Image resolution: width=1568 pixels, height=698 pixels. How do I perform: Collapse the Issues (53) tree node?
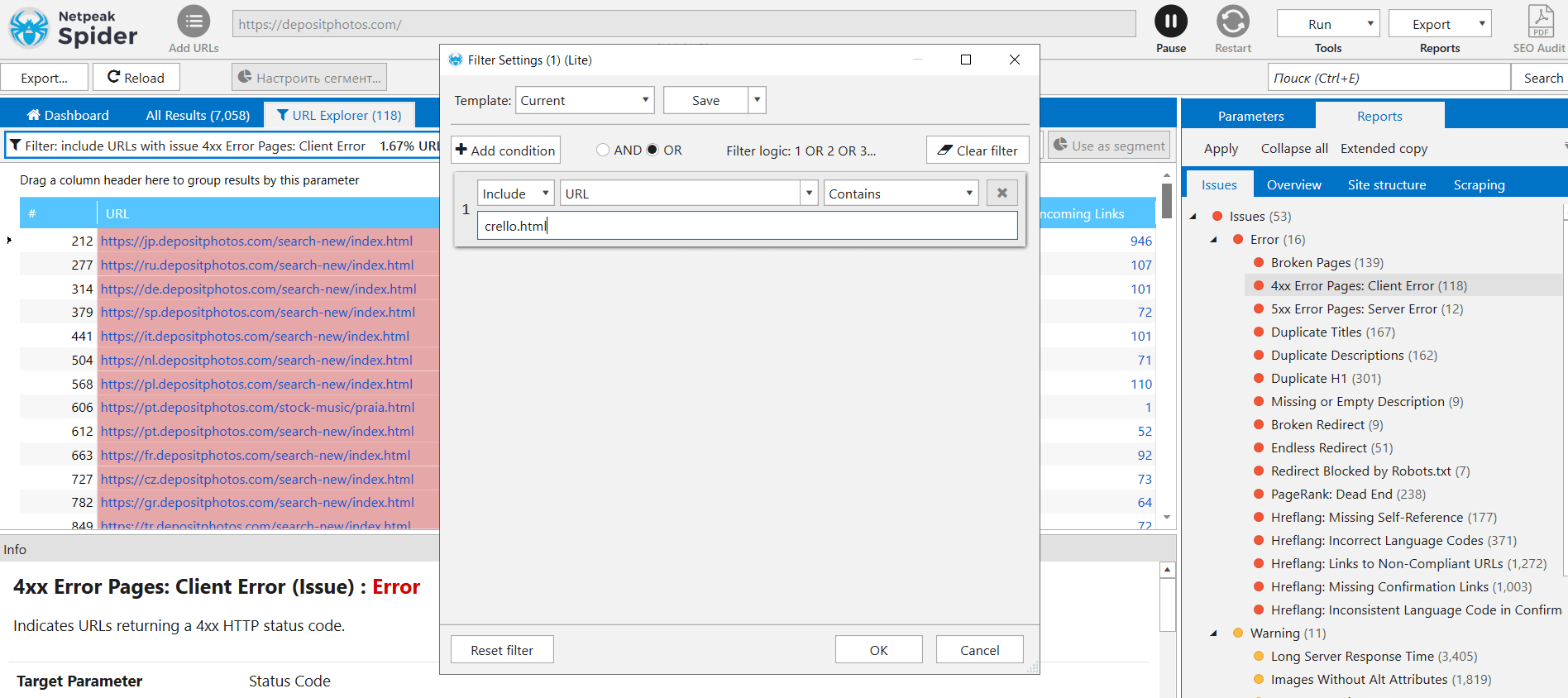[x=1193, y=217]
